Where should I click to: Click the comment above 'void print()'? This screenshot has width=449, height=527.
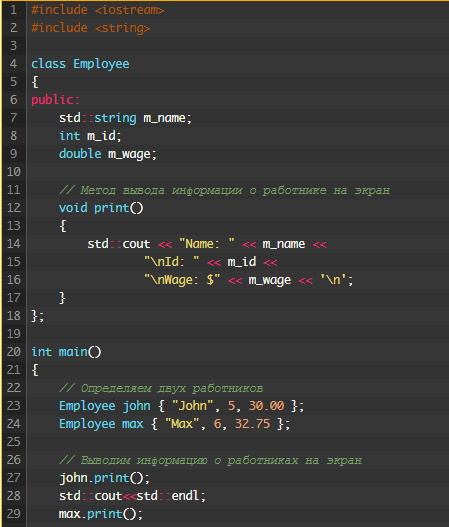coord(224,190)
